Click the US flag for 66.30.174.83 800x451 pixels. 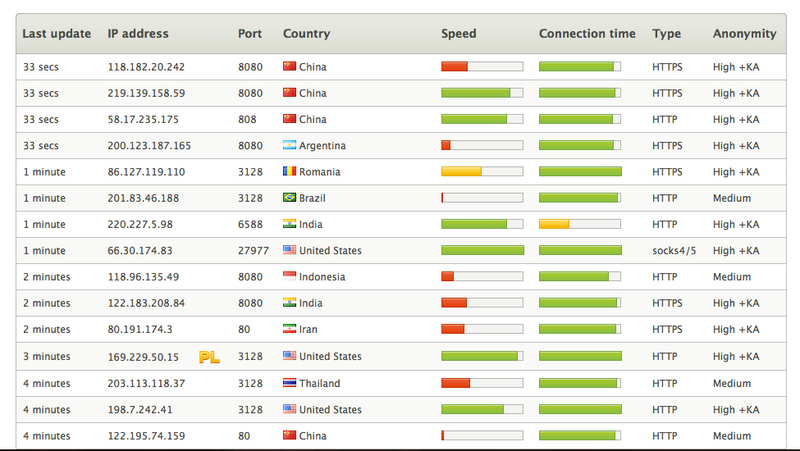289,249
